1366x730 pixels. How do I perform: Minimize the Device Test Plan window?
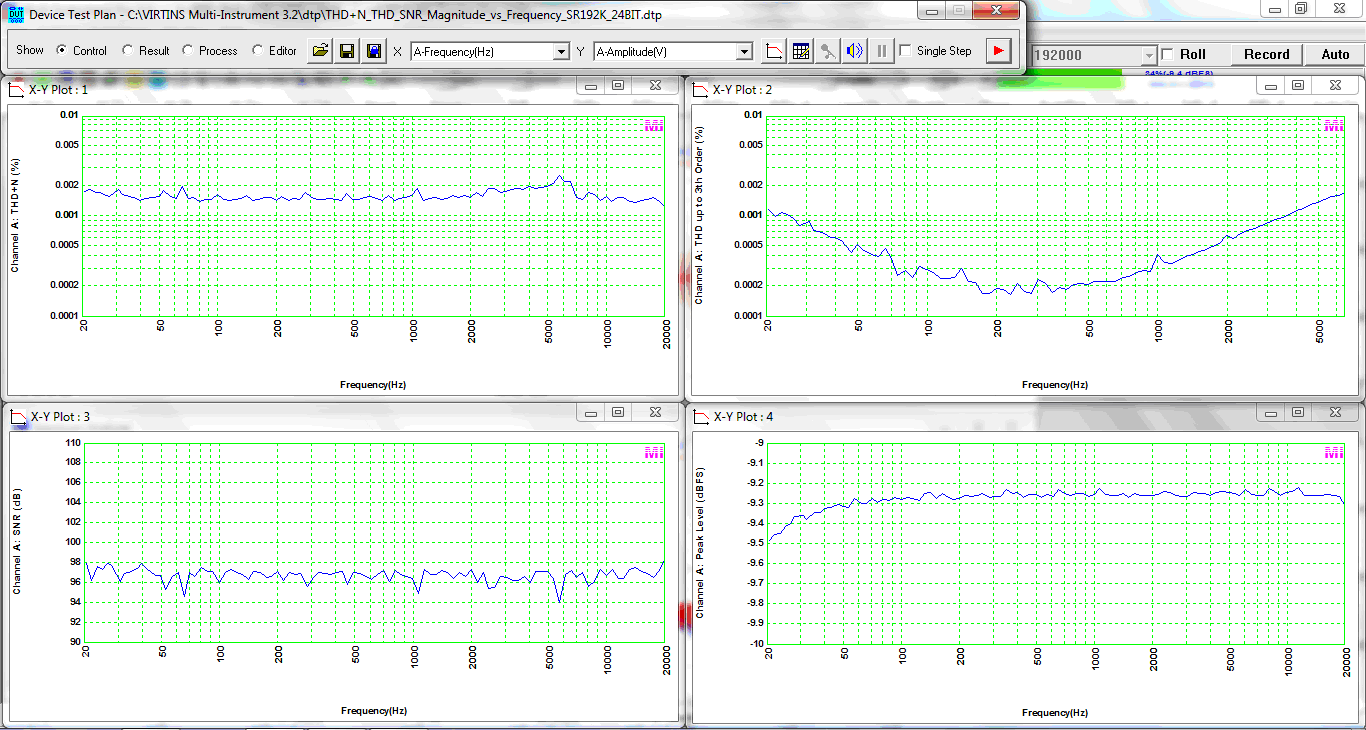(x=932, y=10)
